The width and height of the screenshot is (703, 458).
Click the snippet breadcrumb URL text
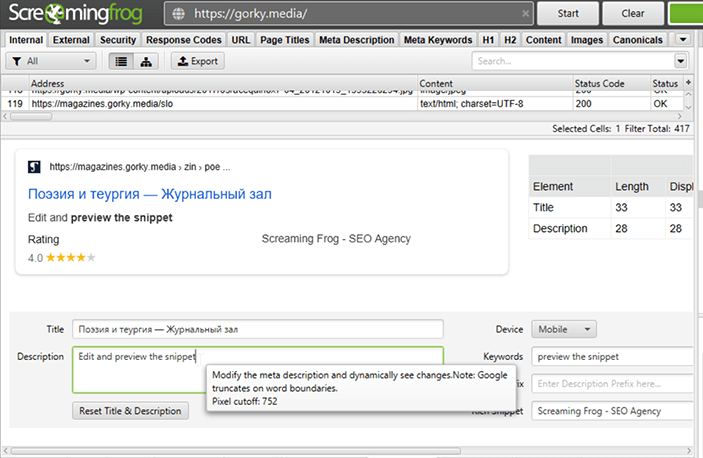(140, 167)
